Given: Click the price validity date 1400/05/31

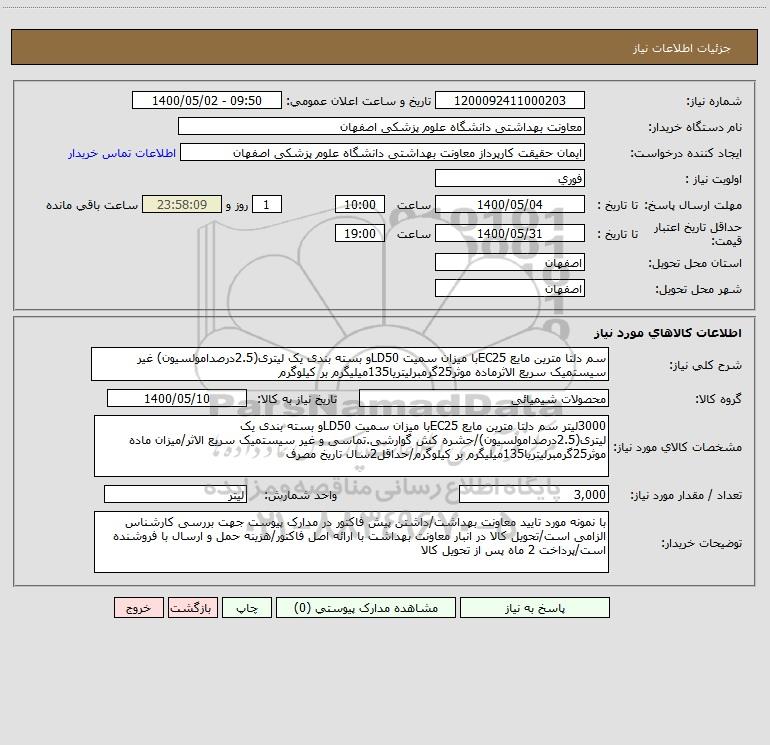Looking at the screenshot, I should tap(510, 233).
